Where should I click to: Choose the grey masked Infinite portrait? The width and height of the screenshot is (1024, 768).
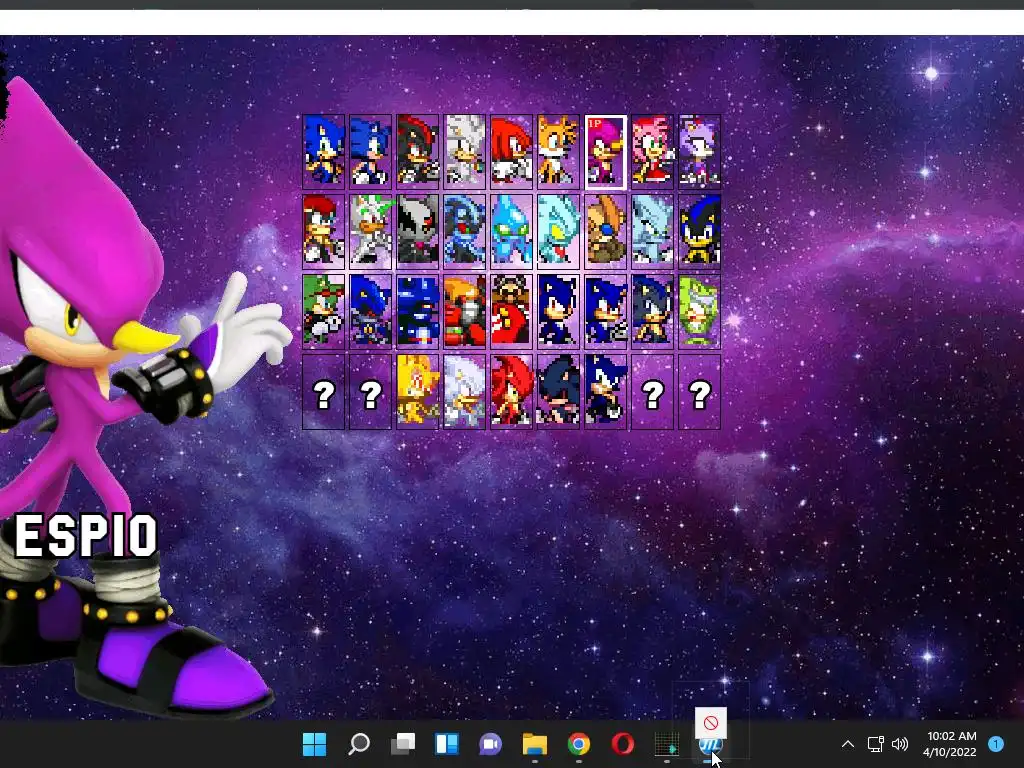[x=417, y=231]
